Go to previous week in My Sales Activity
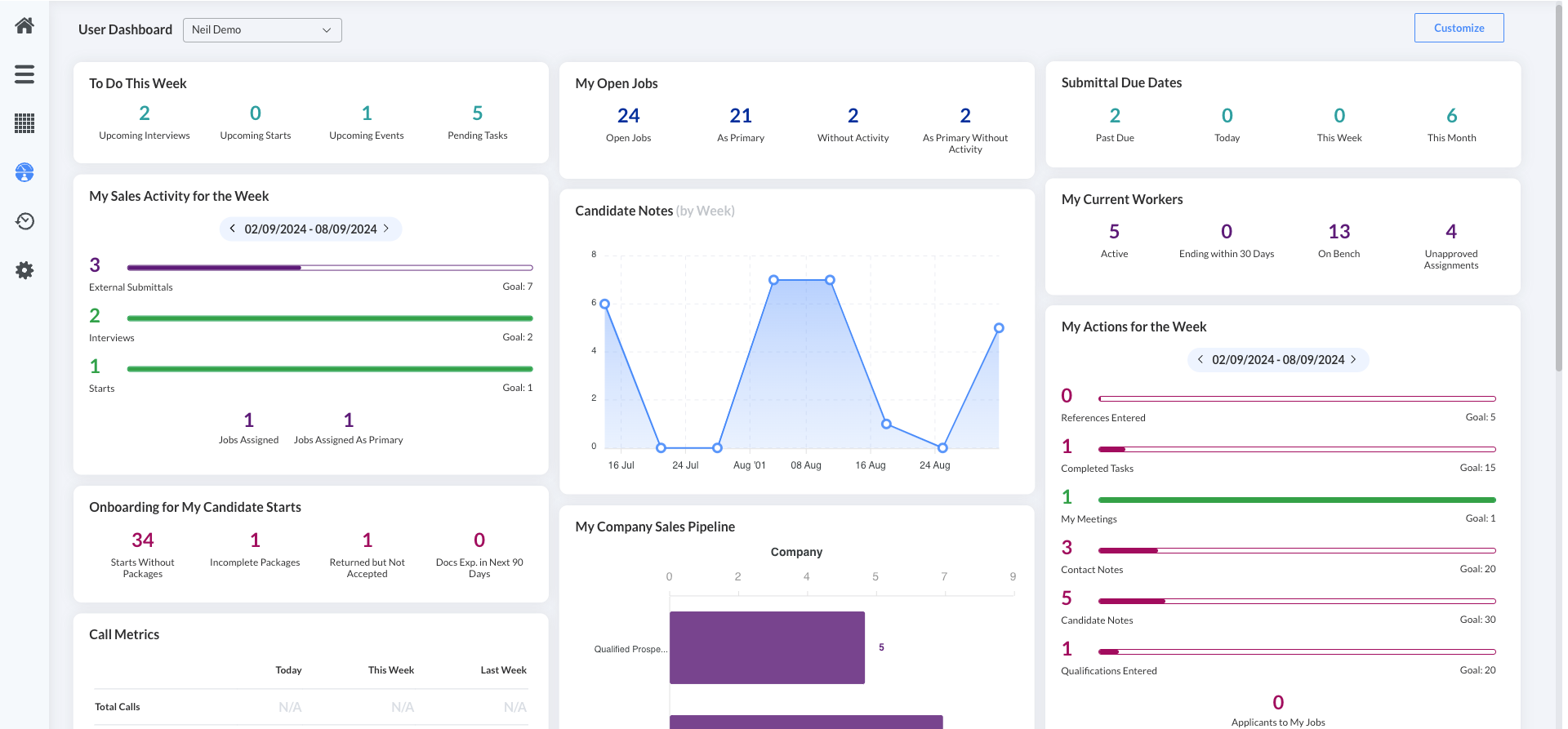The width and height of the screenshot is (1568, 729). [x=233, y=229]
